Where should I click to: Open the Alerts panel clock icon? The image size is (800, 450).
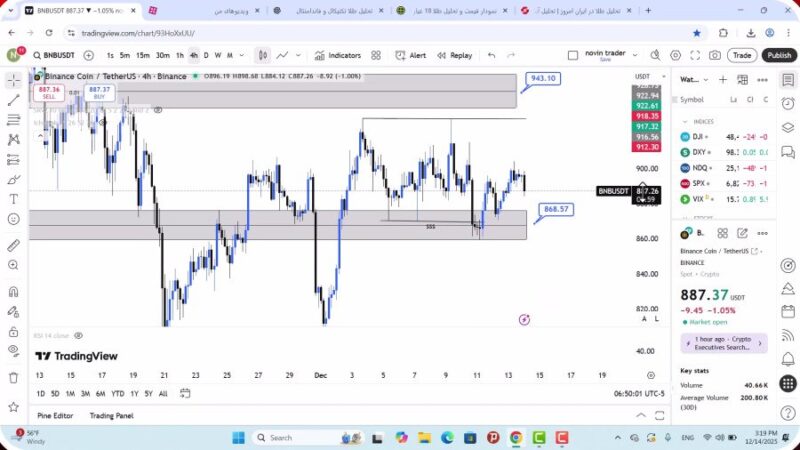(788, 101)
